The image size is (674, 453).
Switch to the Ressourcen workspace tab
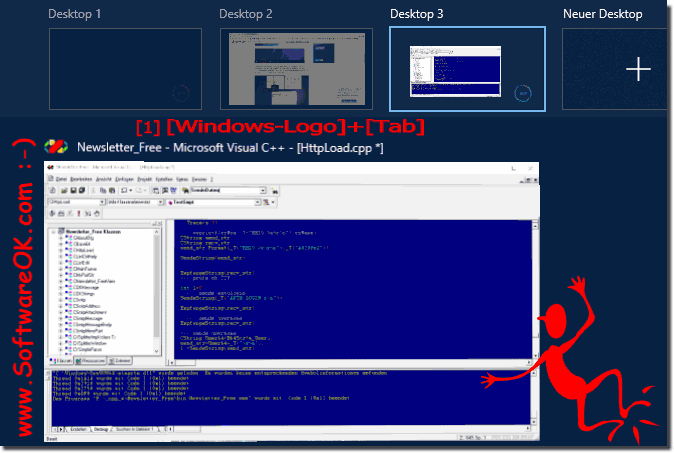[x=90, y=361]
